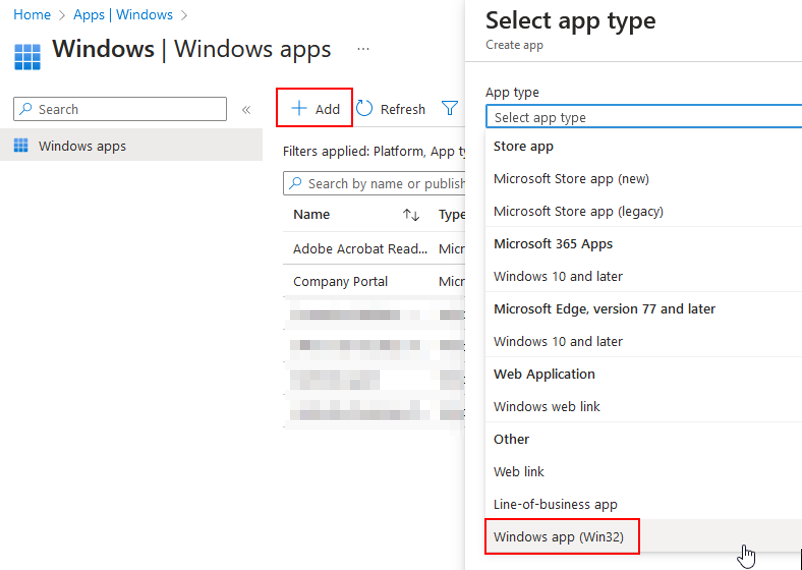802x570 pixels.
Task: Click the Refresh circular arrow icon
Action: tap(365, 109)
